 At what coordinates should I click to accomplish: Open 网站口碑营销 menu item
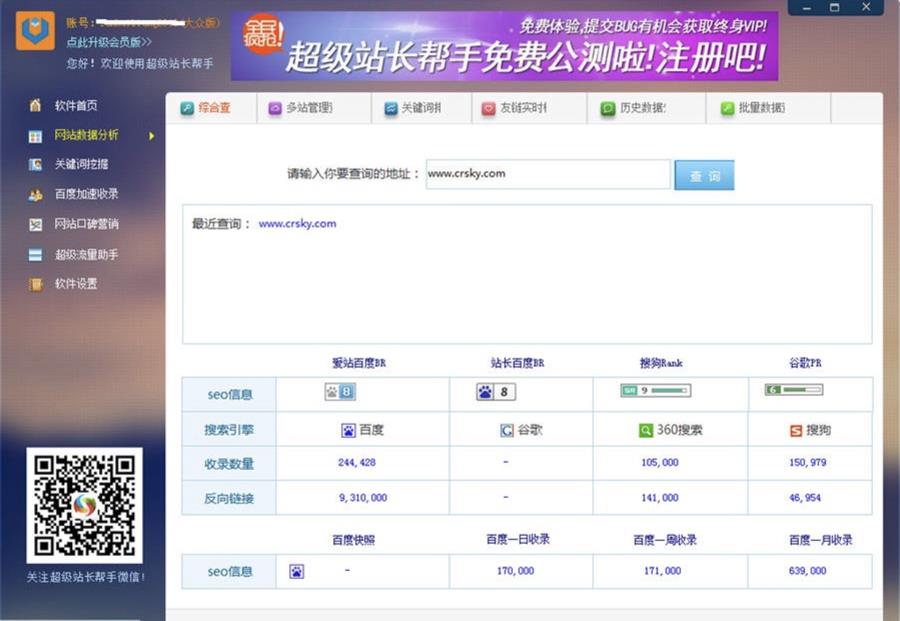(86, 224)
